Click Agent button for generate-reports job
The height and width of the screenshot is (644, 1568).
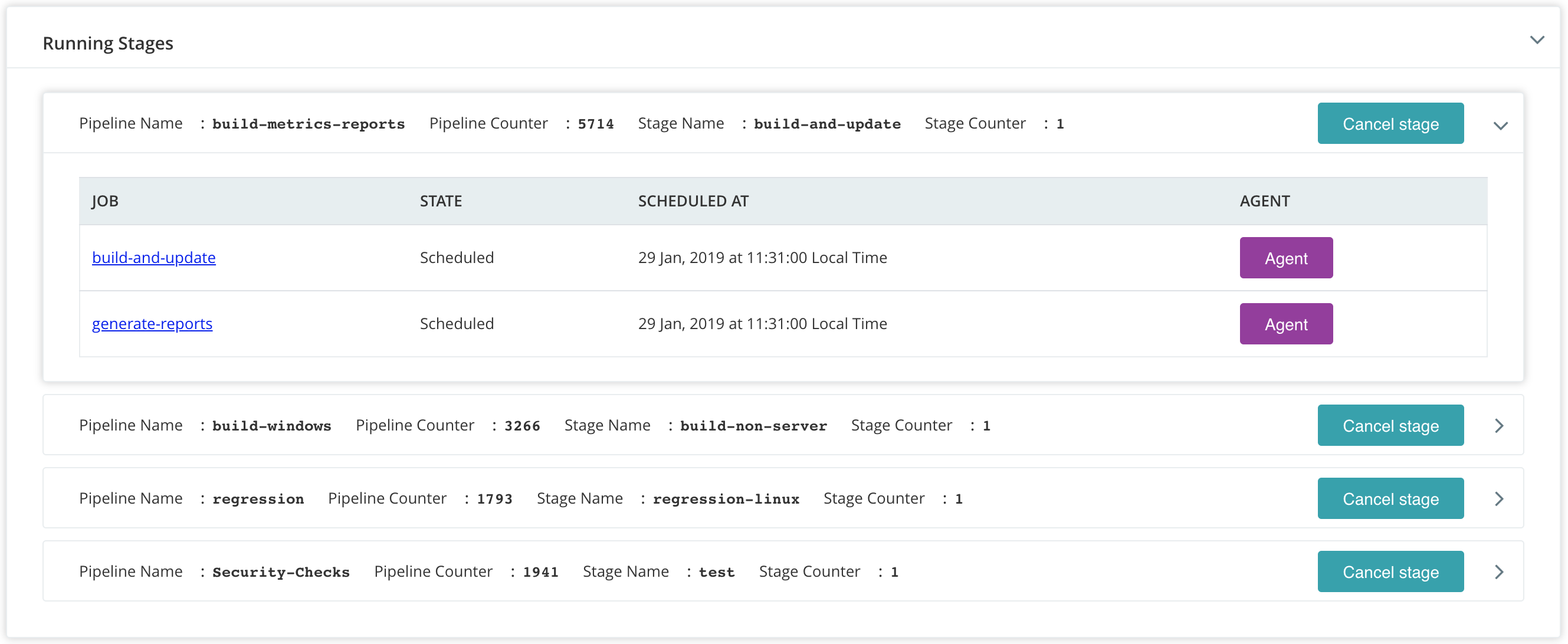[1285, 324]
